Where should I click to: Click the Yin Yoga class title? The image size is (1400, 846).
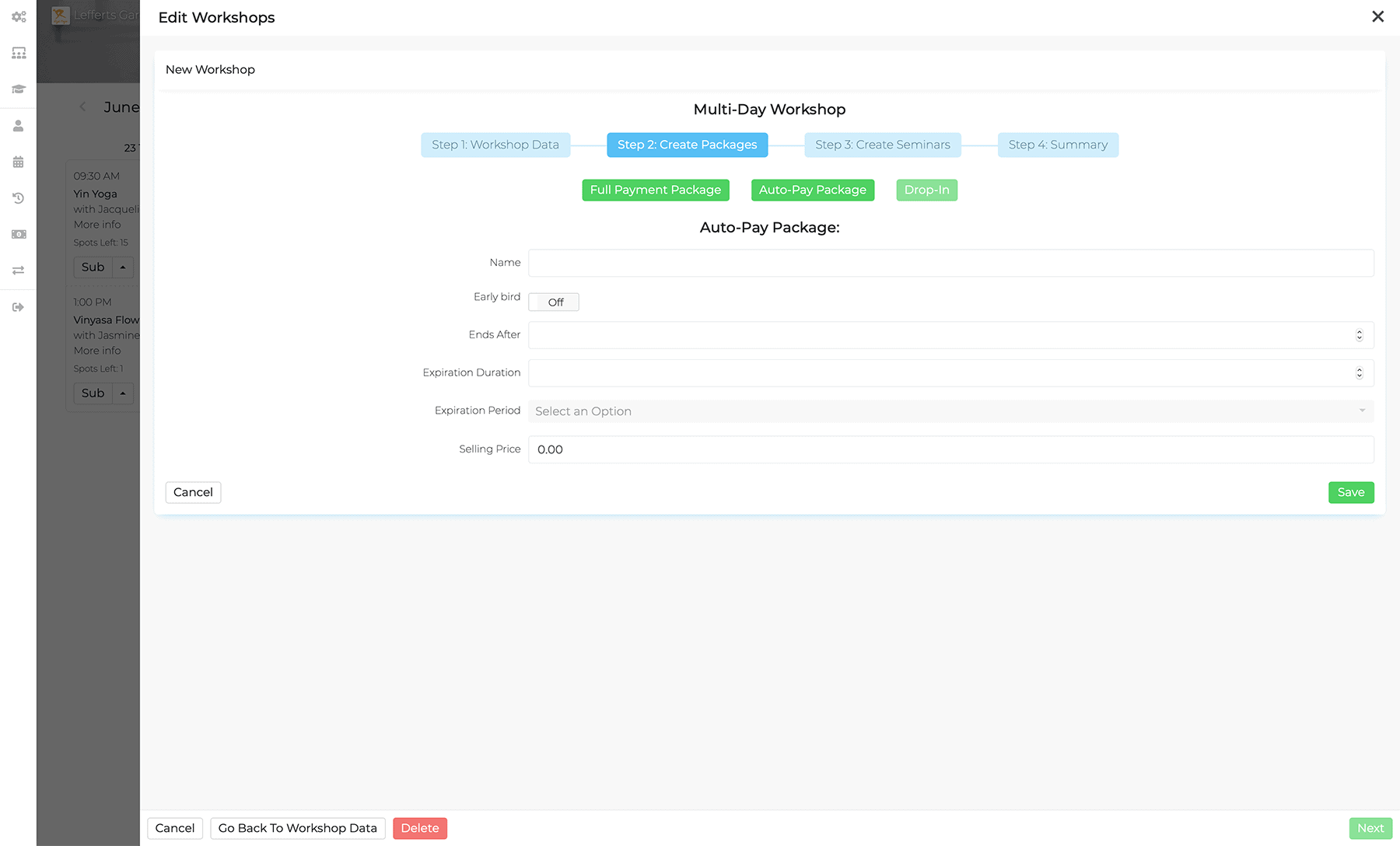point(96,194)
